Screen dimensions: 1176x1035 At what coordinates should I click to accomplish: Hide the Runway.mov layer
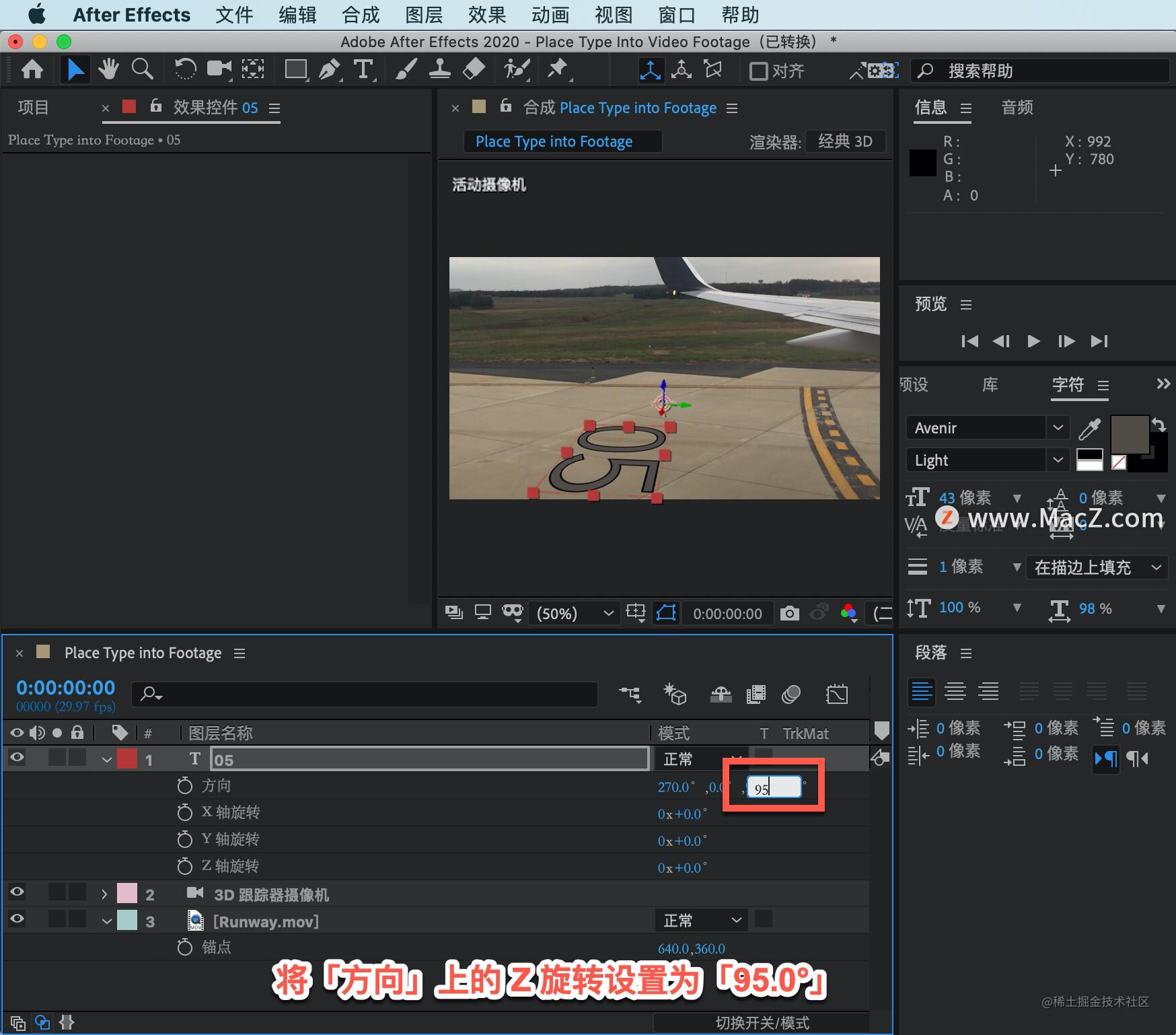tap(17, 919)
